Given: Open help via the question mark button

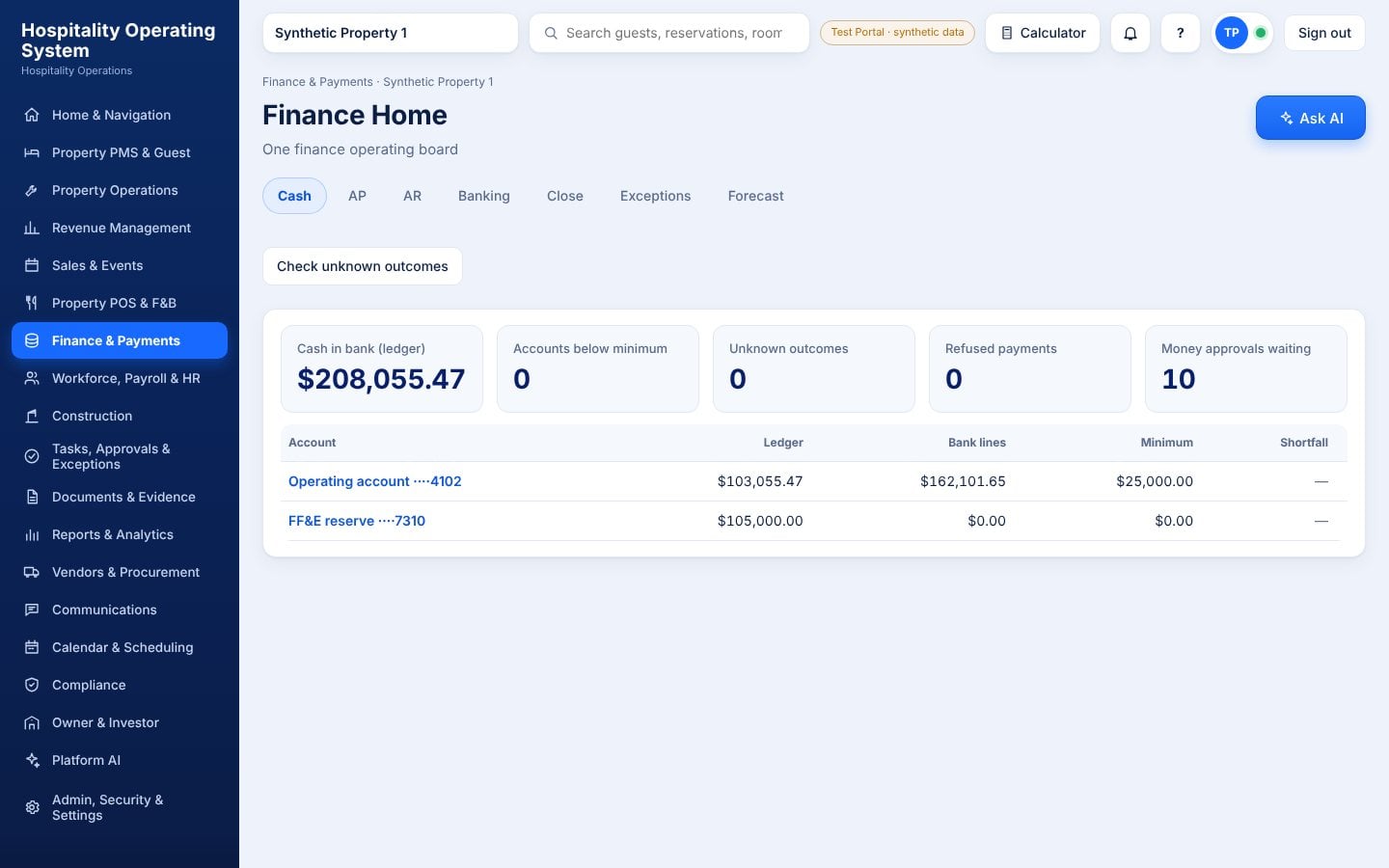Looking at the screenshot, I should pos(1181,33).
